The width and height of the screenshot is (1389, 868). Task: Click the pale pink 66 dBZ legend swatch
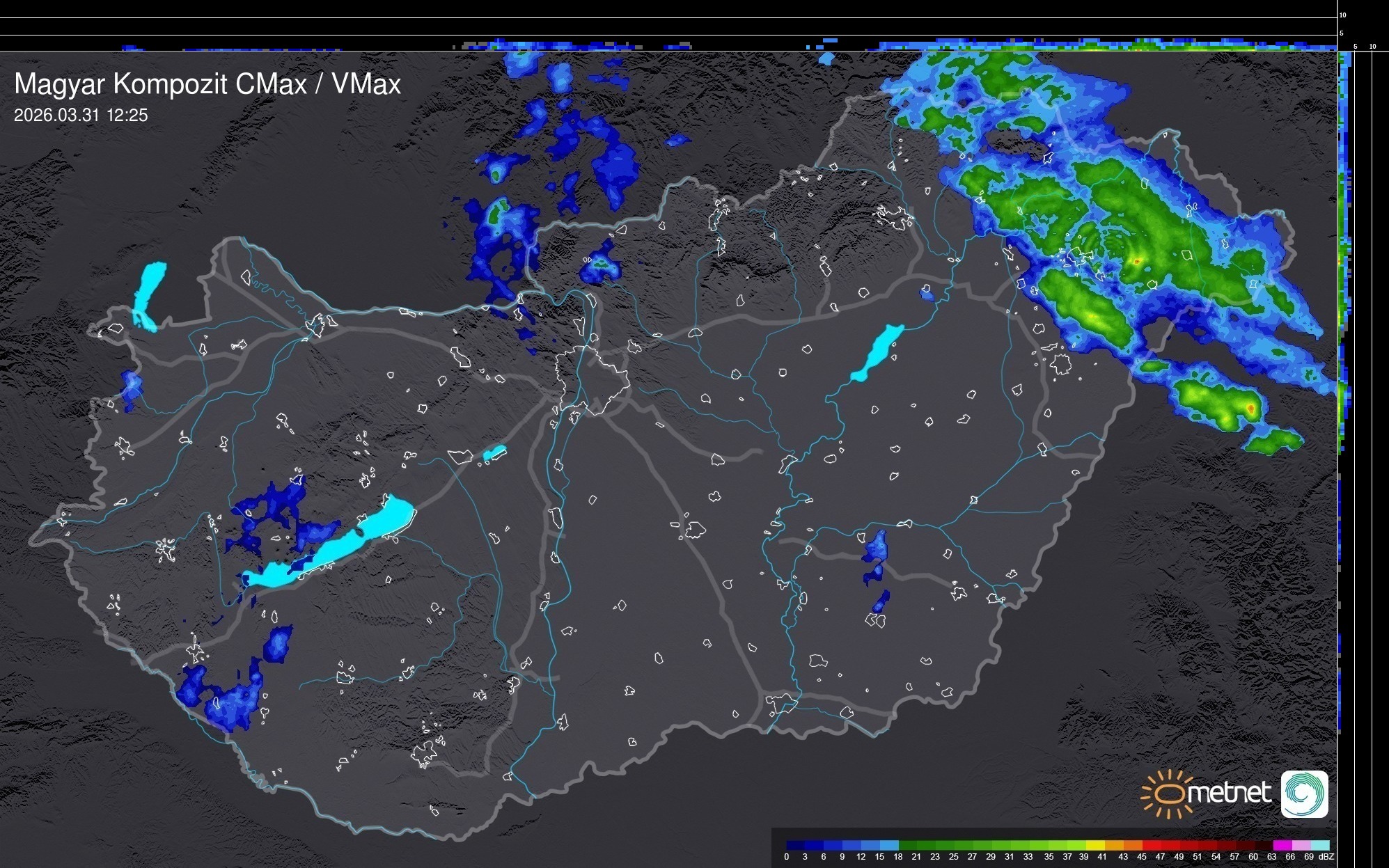click(x=1301, y=845)
